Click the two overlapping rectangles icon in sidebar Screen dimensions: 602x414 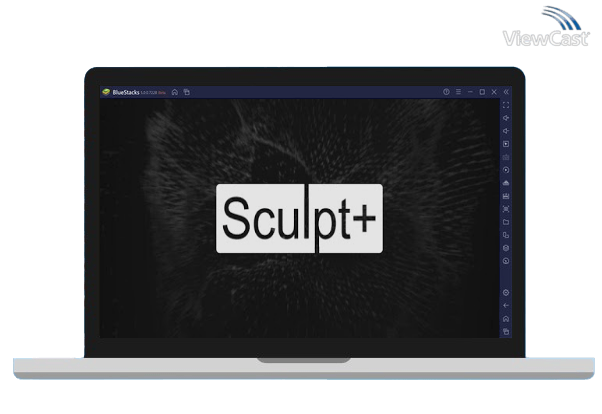pos(506,235)
